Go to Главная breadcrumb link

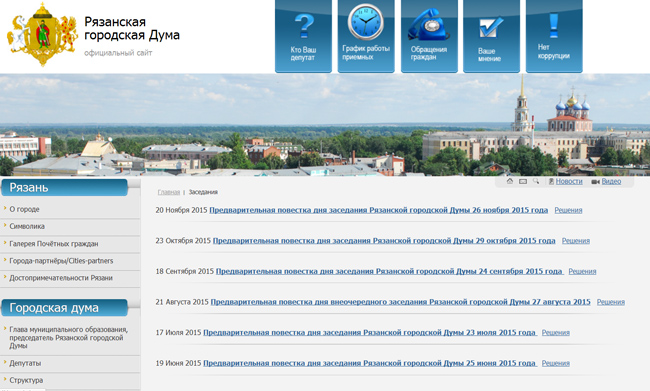pyautogui.click(x=169, y=192)
